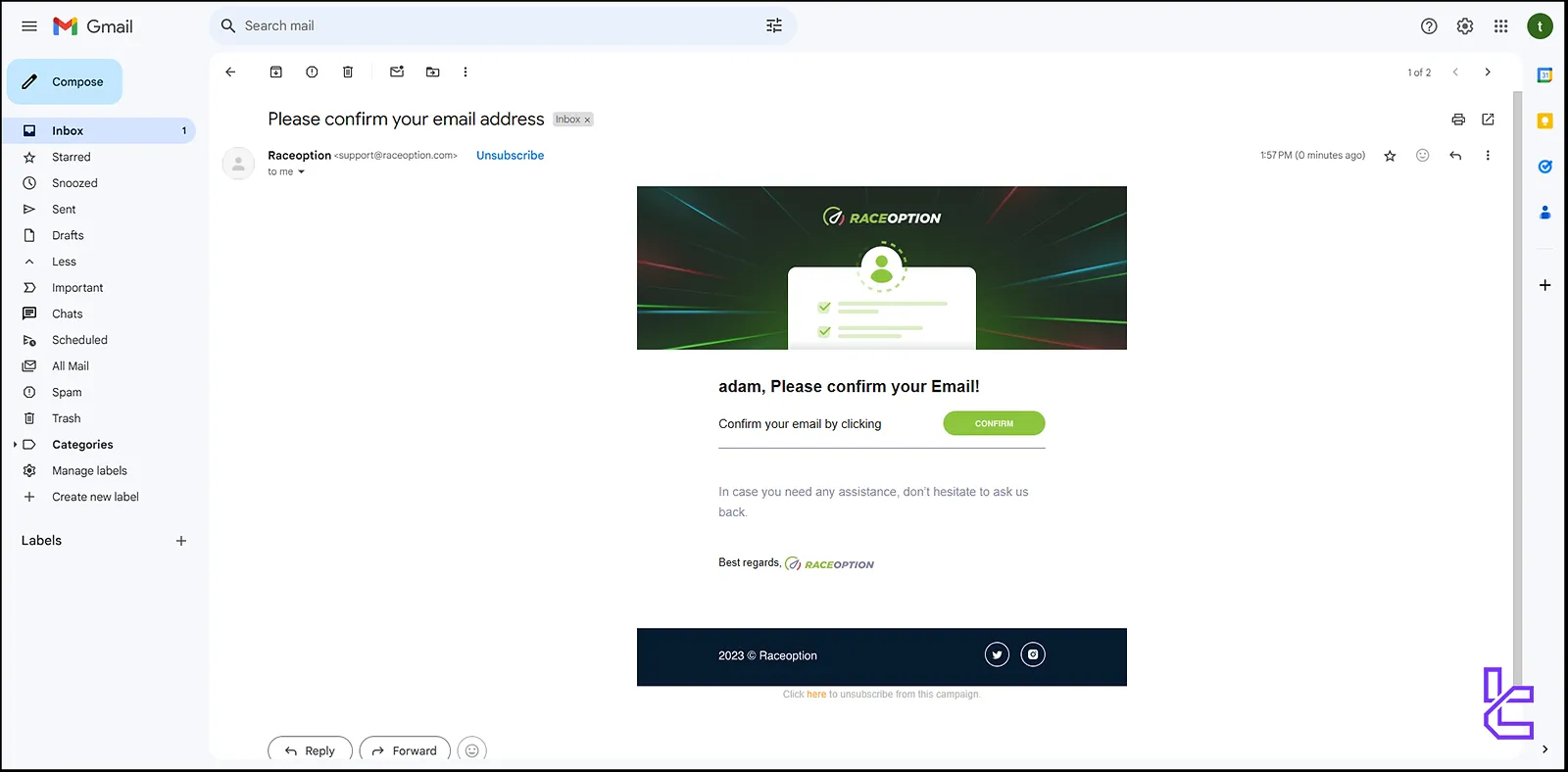Open the Google apps grid

pyautogui.click(x=1500, y=26)
